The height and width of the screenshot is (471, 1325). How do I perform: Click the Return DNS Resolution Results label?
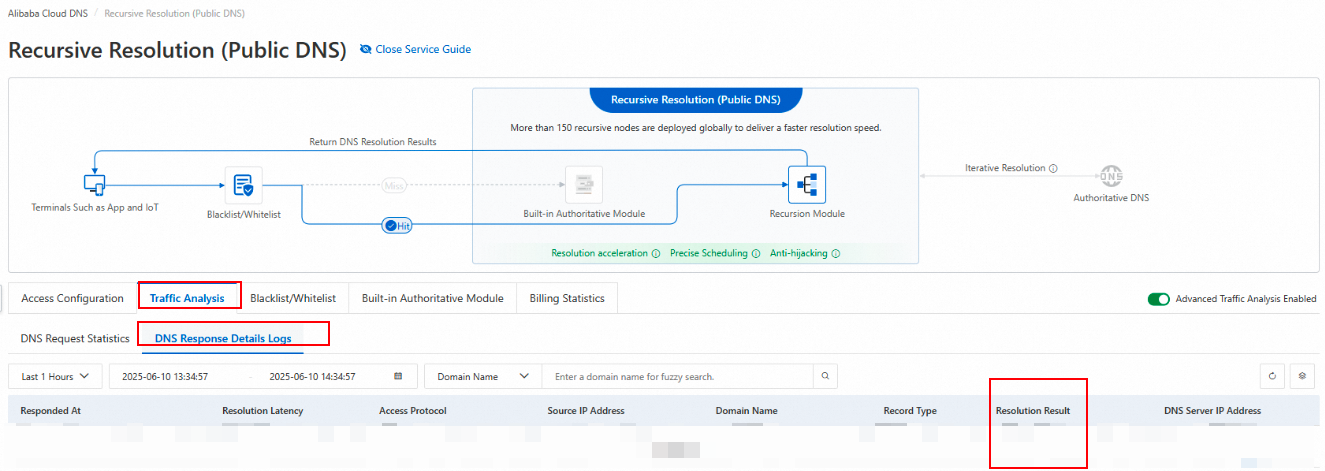[x=373, y=142]
